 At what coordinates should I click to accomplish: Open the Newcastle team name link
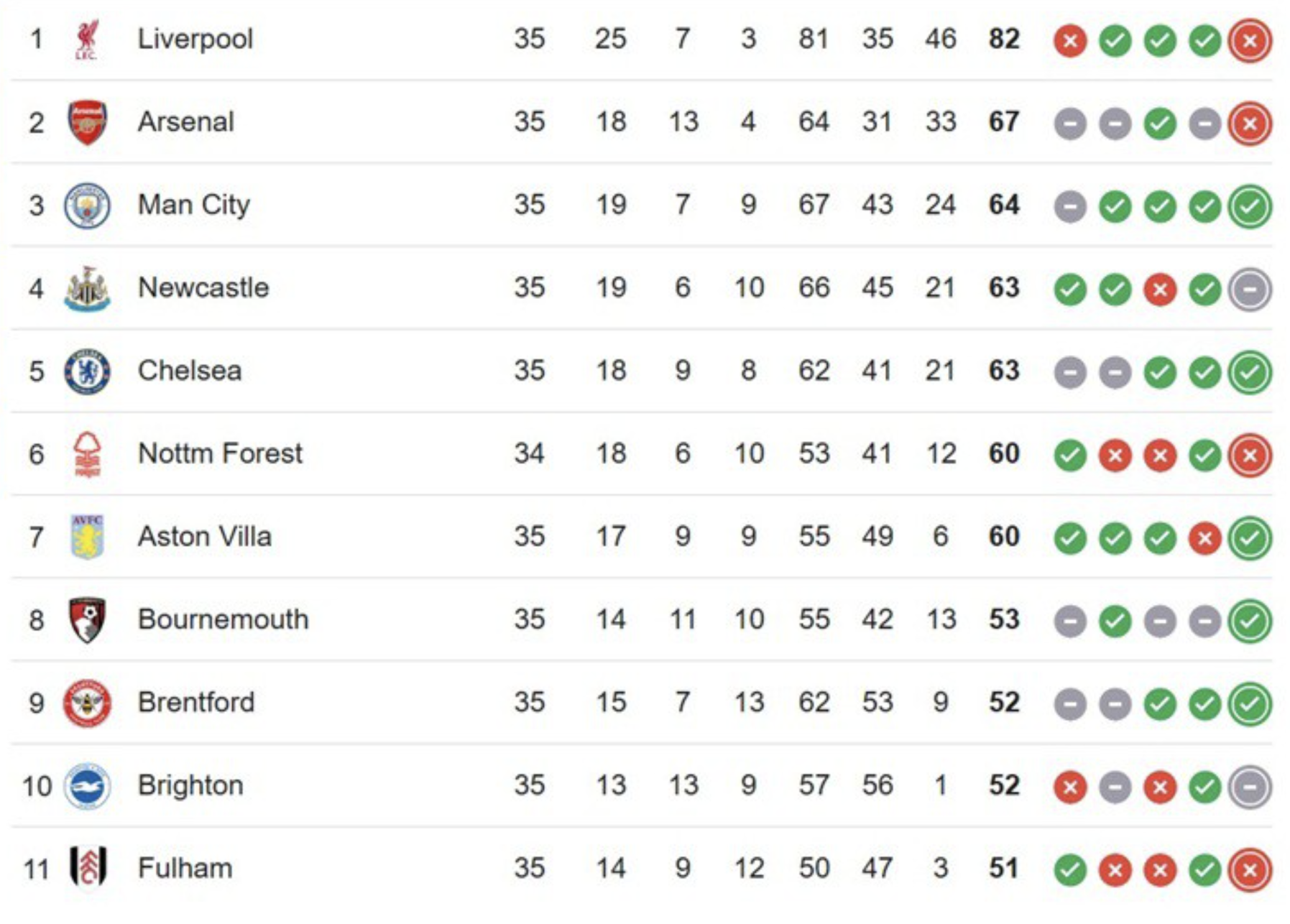203,287
